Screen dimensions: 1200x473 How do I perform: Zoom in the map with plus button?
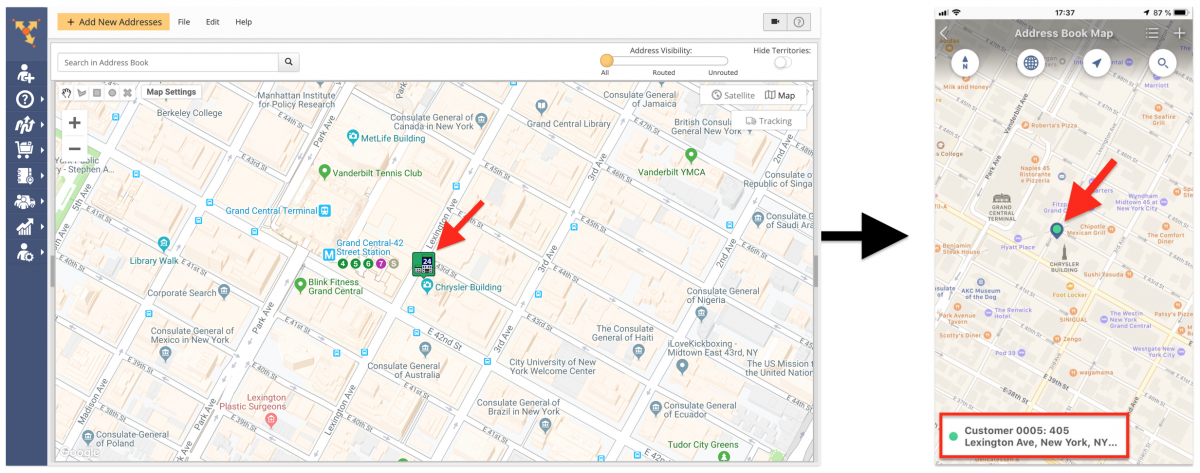[x=75, y=123]
